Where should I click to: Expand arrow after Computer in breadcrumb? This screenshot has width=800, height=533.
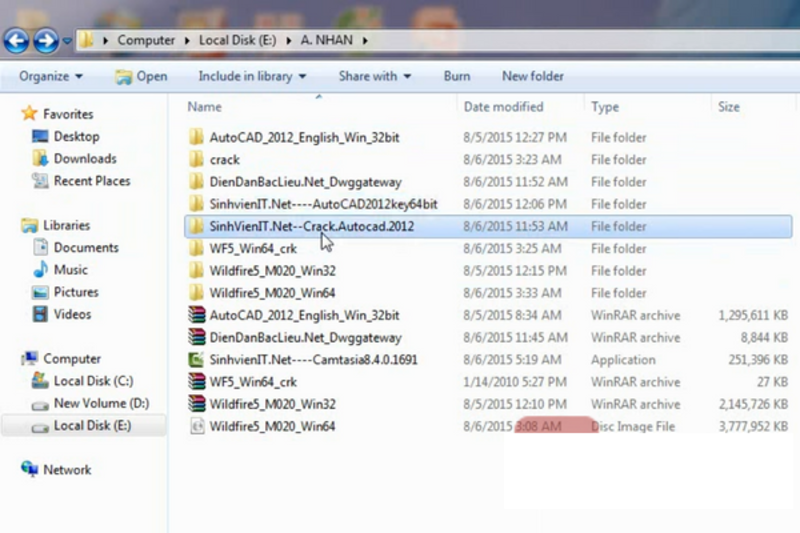click(x=187, y=40)
